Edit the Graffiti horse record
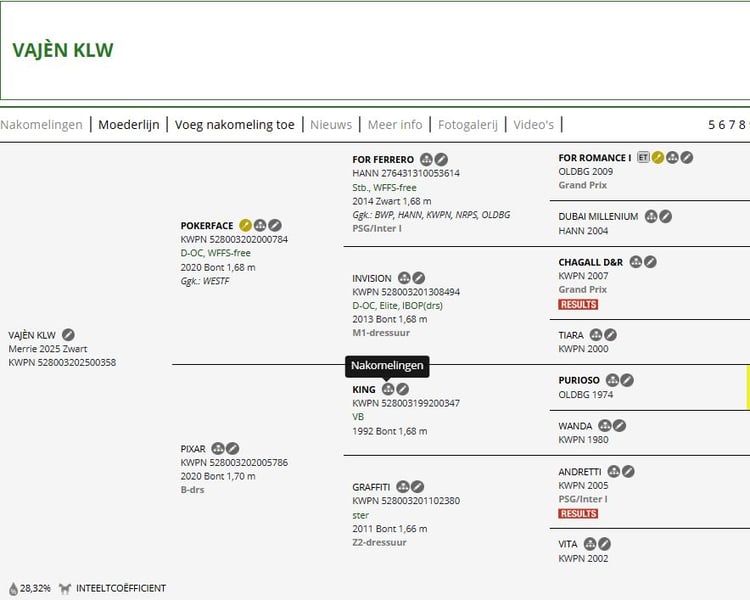Image resolution: width=750 pixels, height=600 pixels. 417,487
